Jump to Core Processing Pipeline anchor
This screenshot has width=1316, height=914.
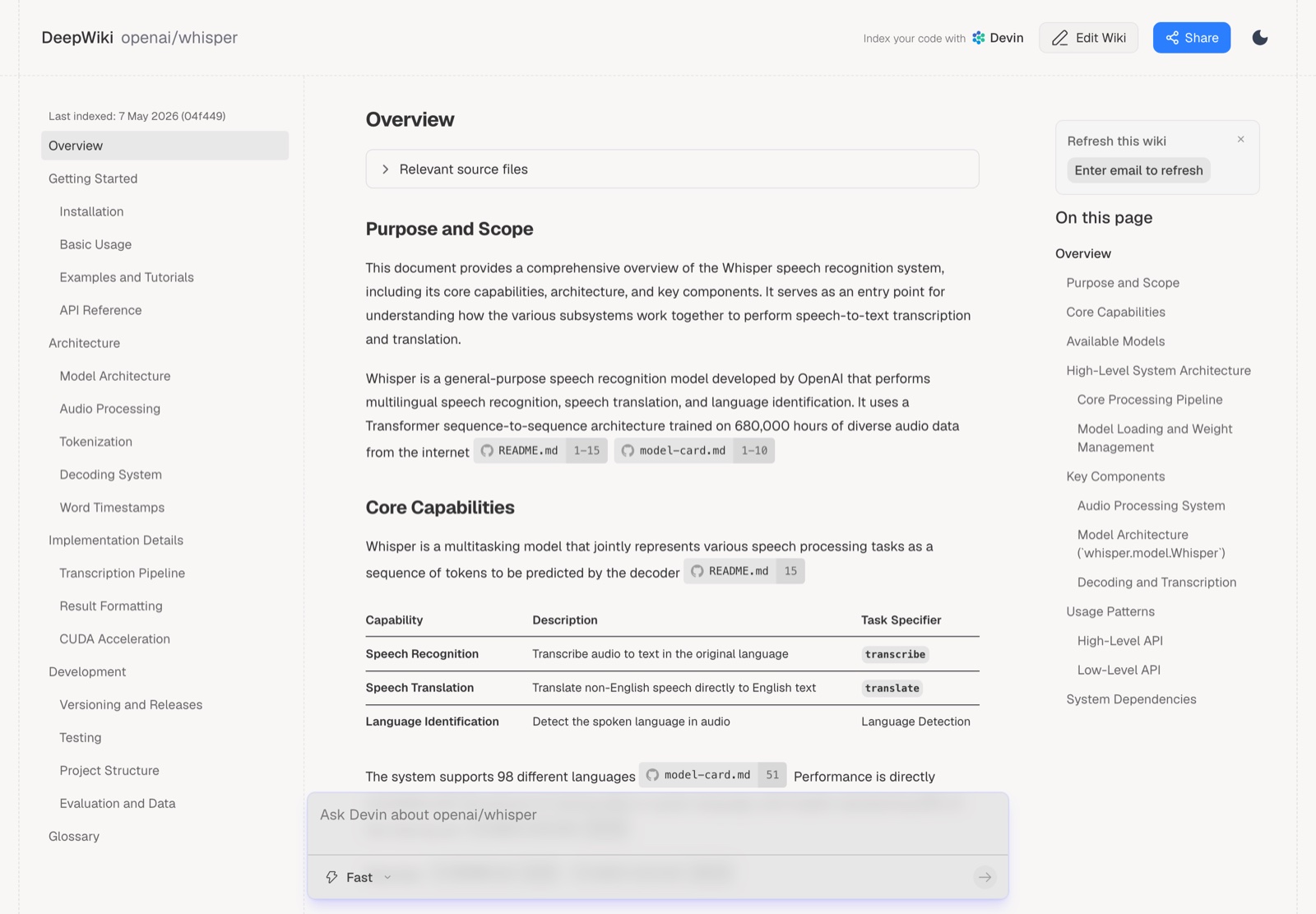tap(1150, 400)
